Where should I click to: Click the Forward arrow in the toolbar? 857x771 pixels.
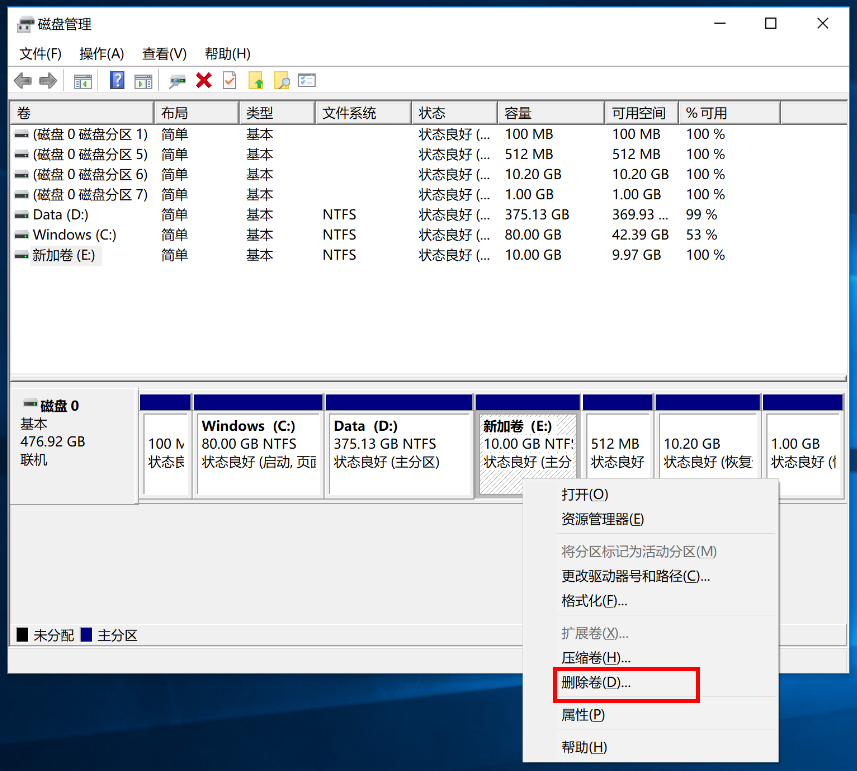47,81
